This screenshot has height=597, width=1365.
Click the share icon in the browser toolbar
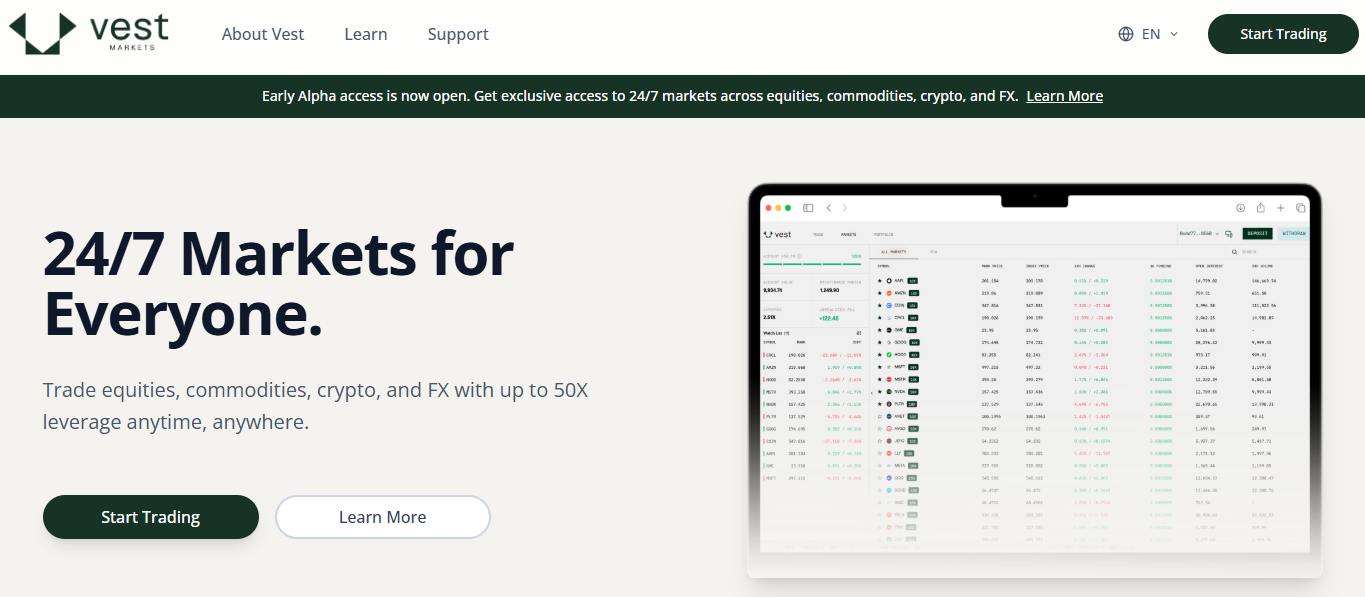[x=1261, y=208]
